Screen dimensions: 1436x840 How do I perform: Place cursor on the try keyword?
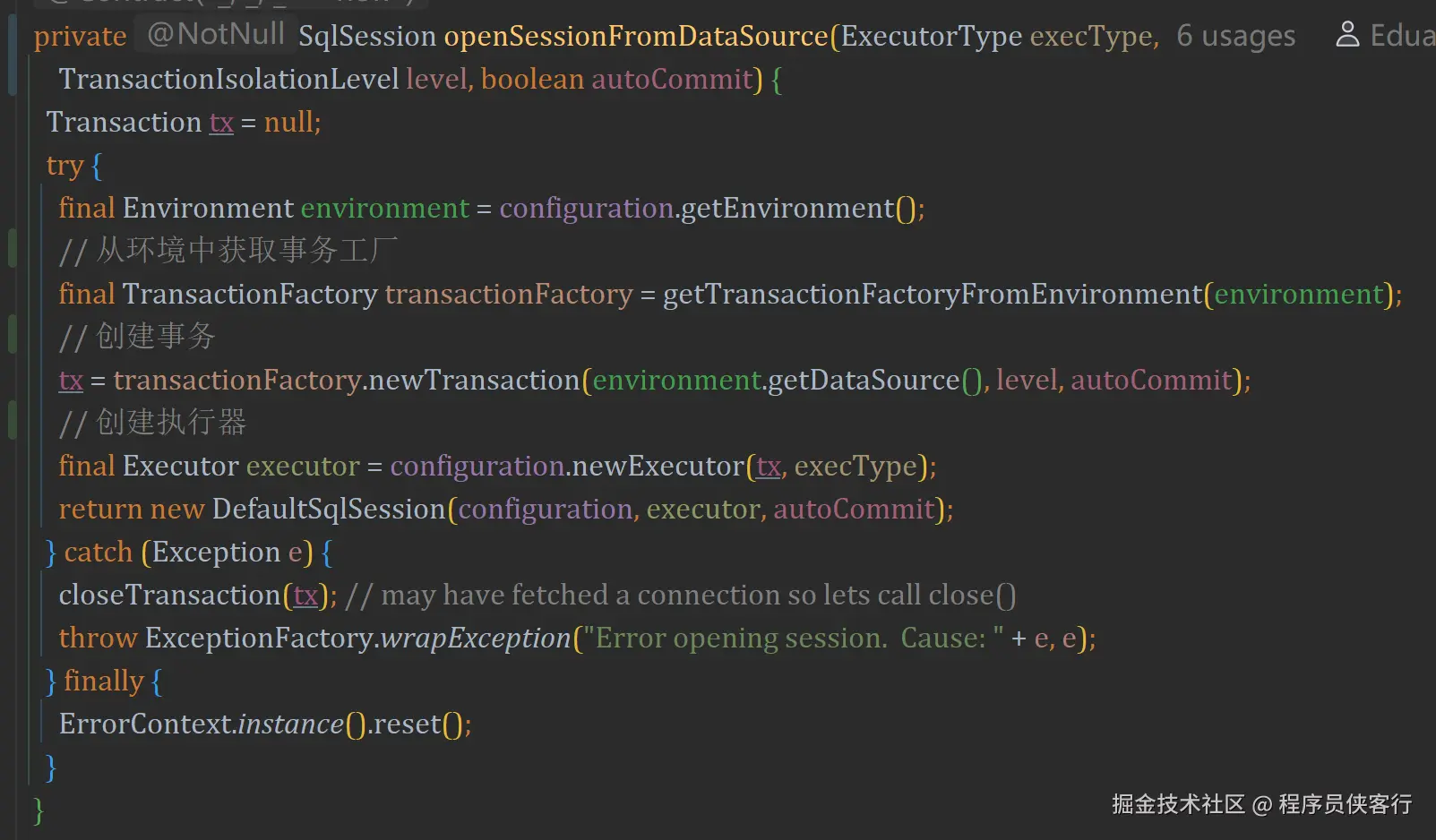coord(64,166)
